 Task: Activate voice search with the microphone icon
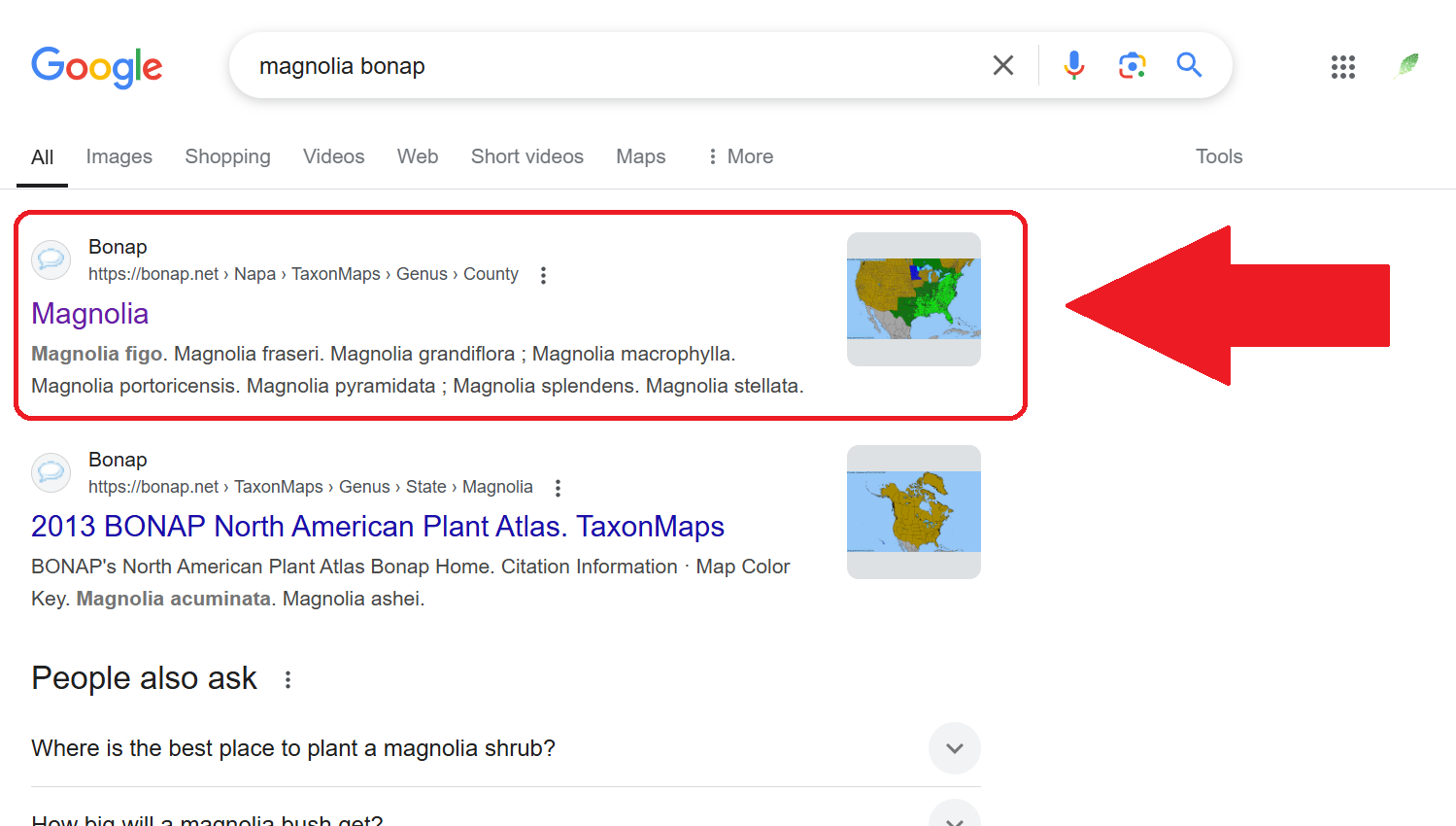(1073, 65)
